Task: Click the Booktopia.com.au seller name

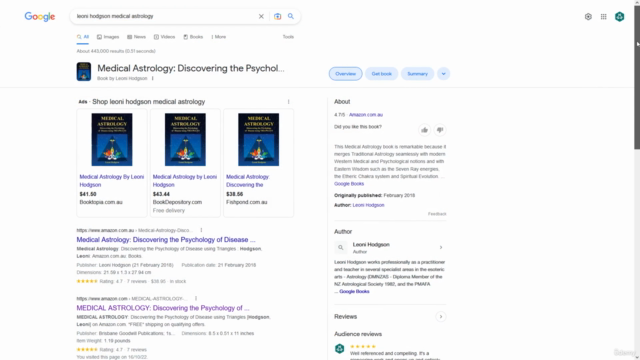Action: tap(101, 202)
